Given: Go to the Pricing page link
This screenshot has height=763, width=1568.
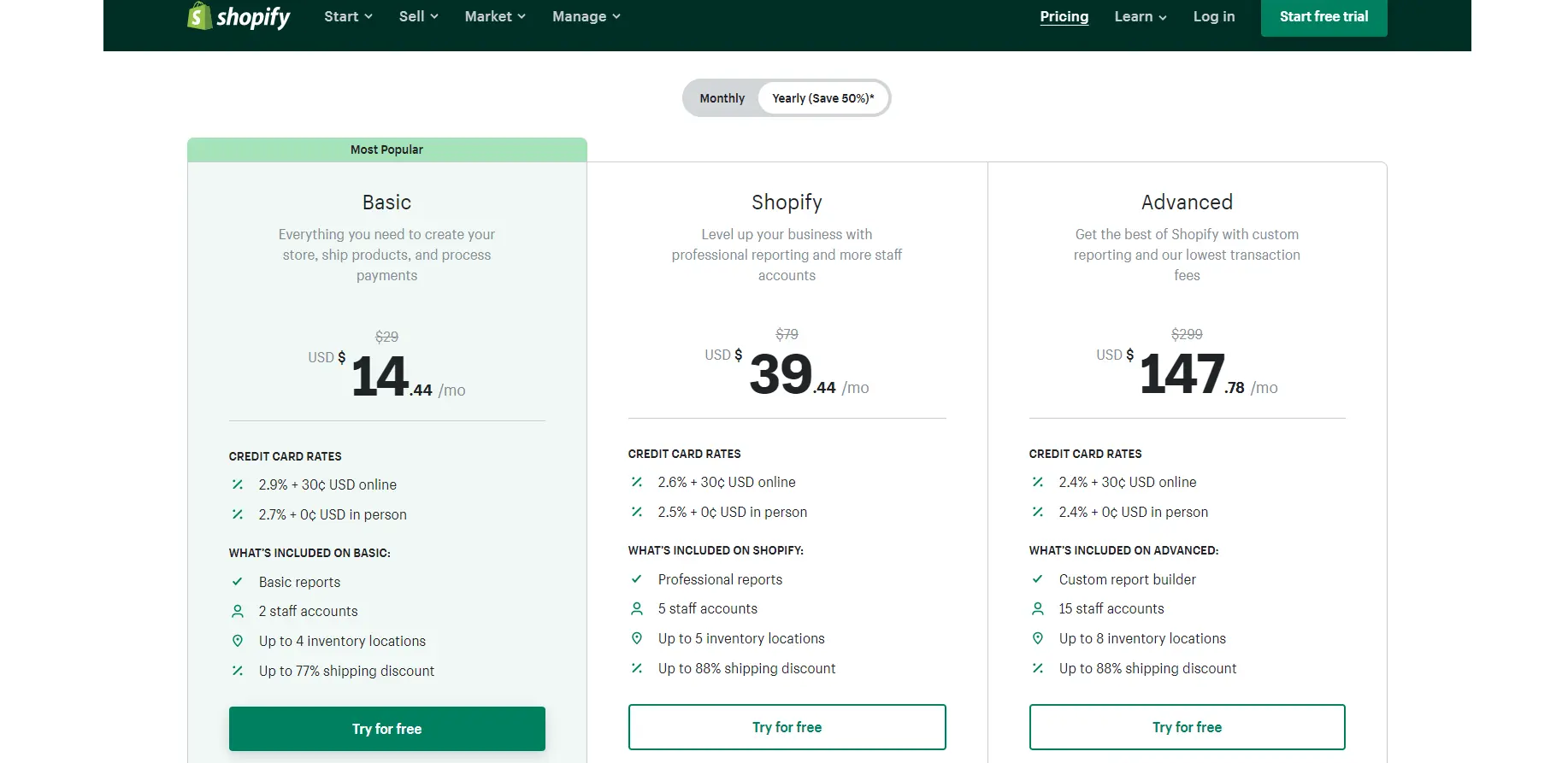Looking at the screenshot, I should tap(1064, 16).
